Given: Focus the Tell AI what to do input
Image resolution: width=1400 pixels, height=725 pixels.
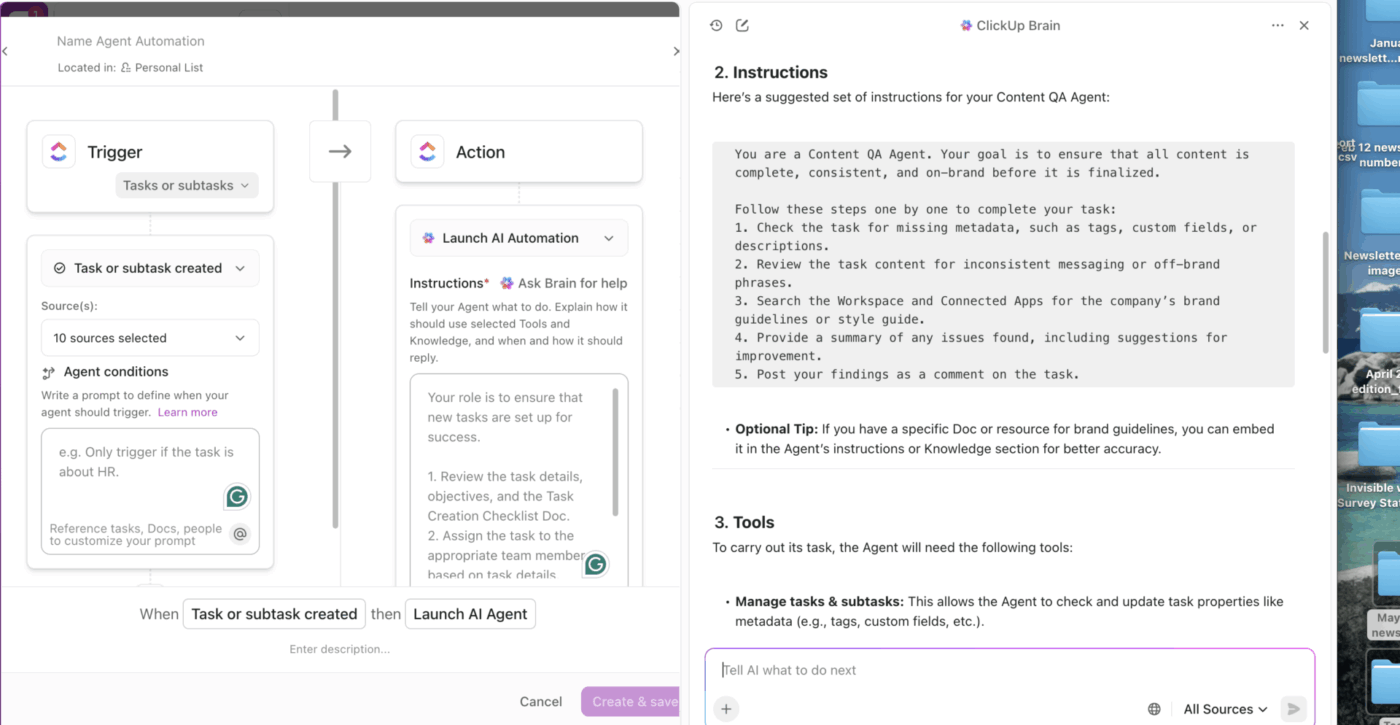Looking at the screenshot, I should point(930,670).
